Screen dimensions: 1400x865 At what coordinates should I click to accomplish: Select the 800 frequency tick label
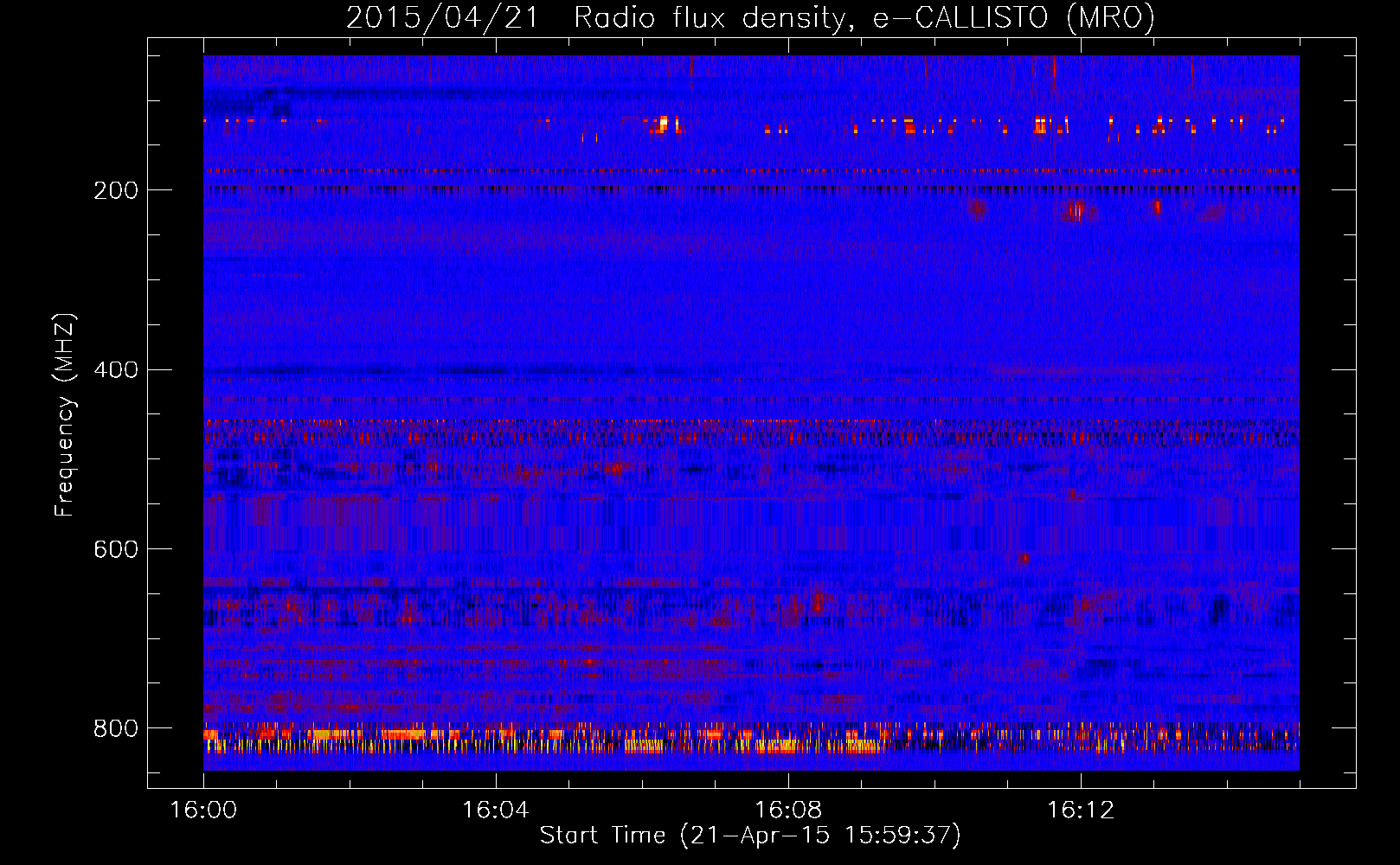click(116, 728)
